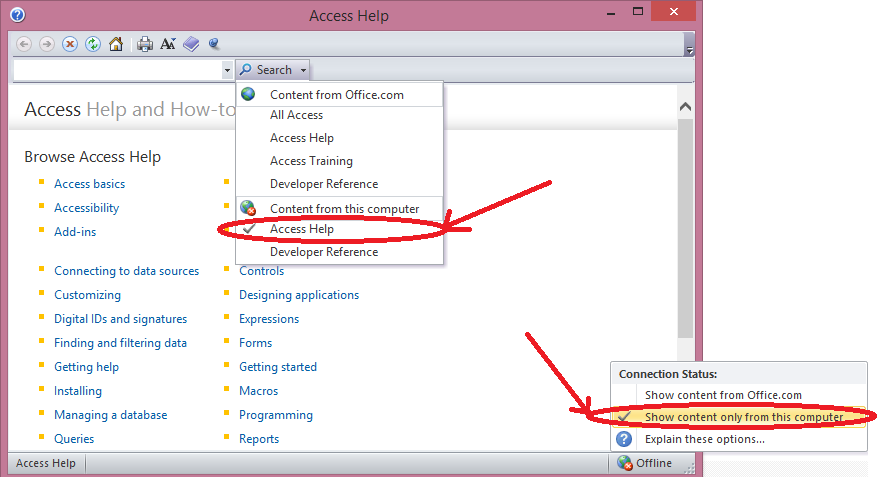
Task: Click the Keep On Top pin icon
Action: point(214,43)
